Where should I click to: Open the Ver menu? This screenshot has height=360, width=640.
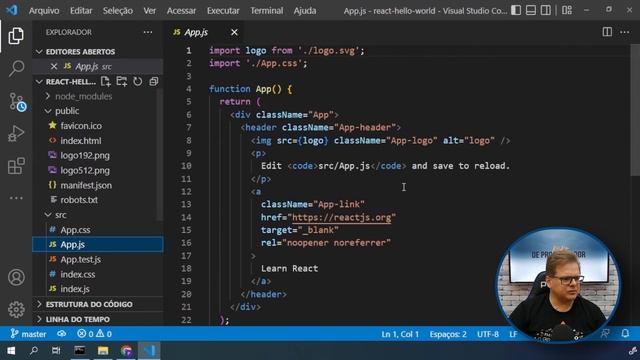pyautogui.click(x=149, y=11)
